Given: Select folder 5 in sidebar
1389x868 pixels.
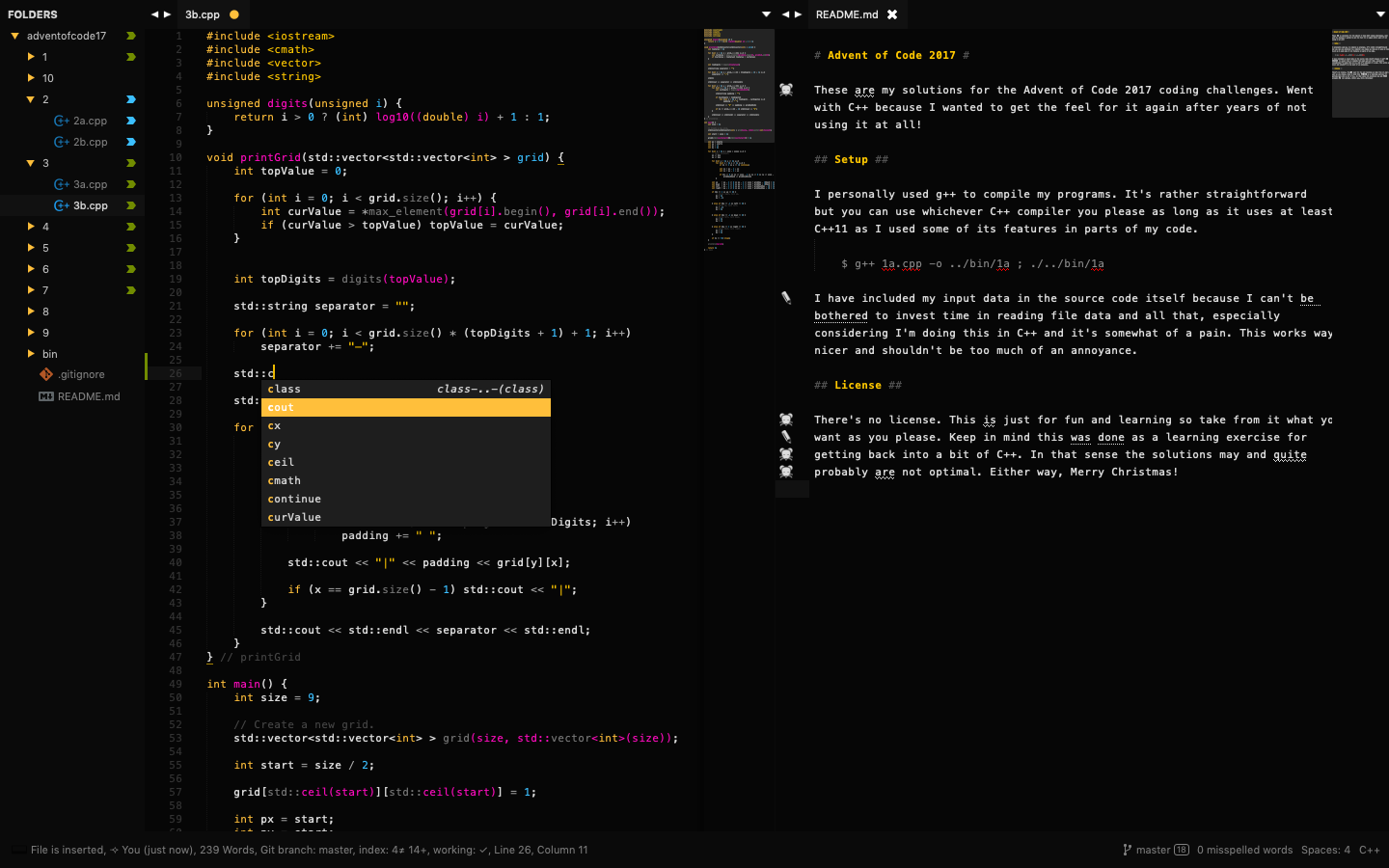Looking at the screenshot, I should click(x=72, y=248).
